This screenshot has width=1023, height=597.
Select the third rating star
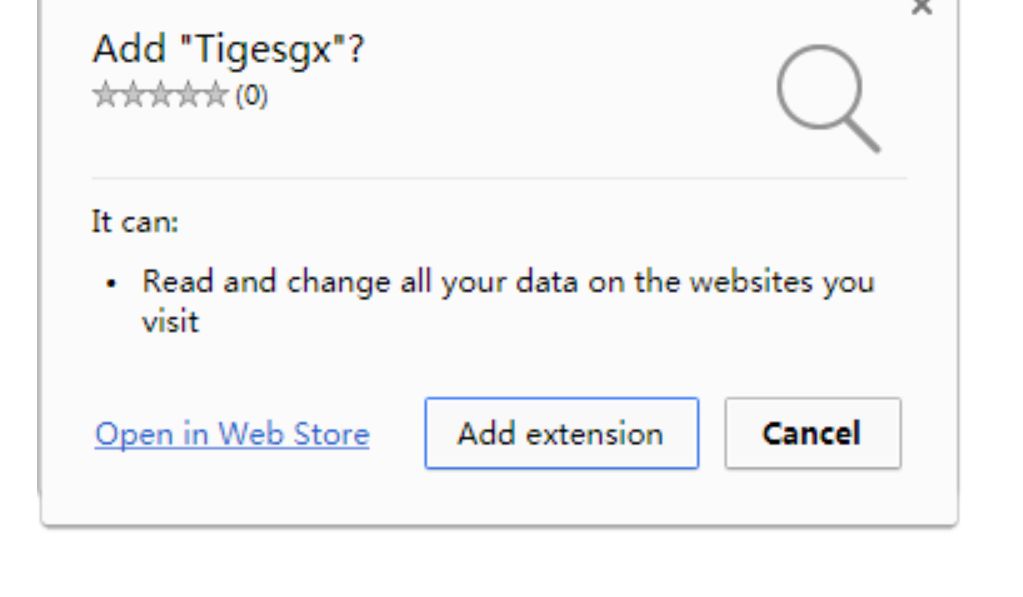160,96
